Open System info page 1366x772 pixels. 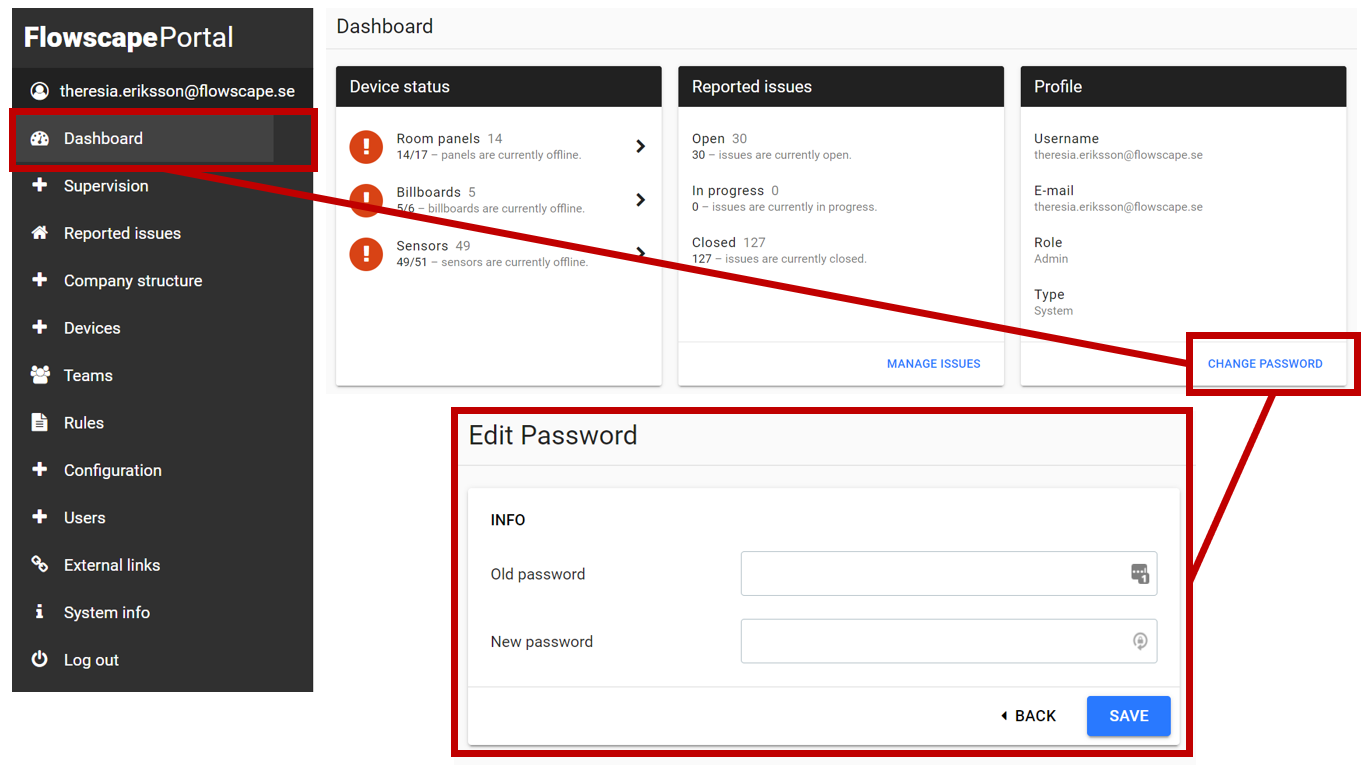(162, 613)
